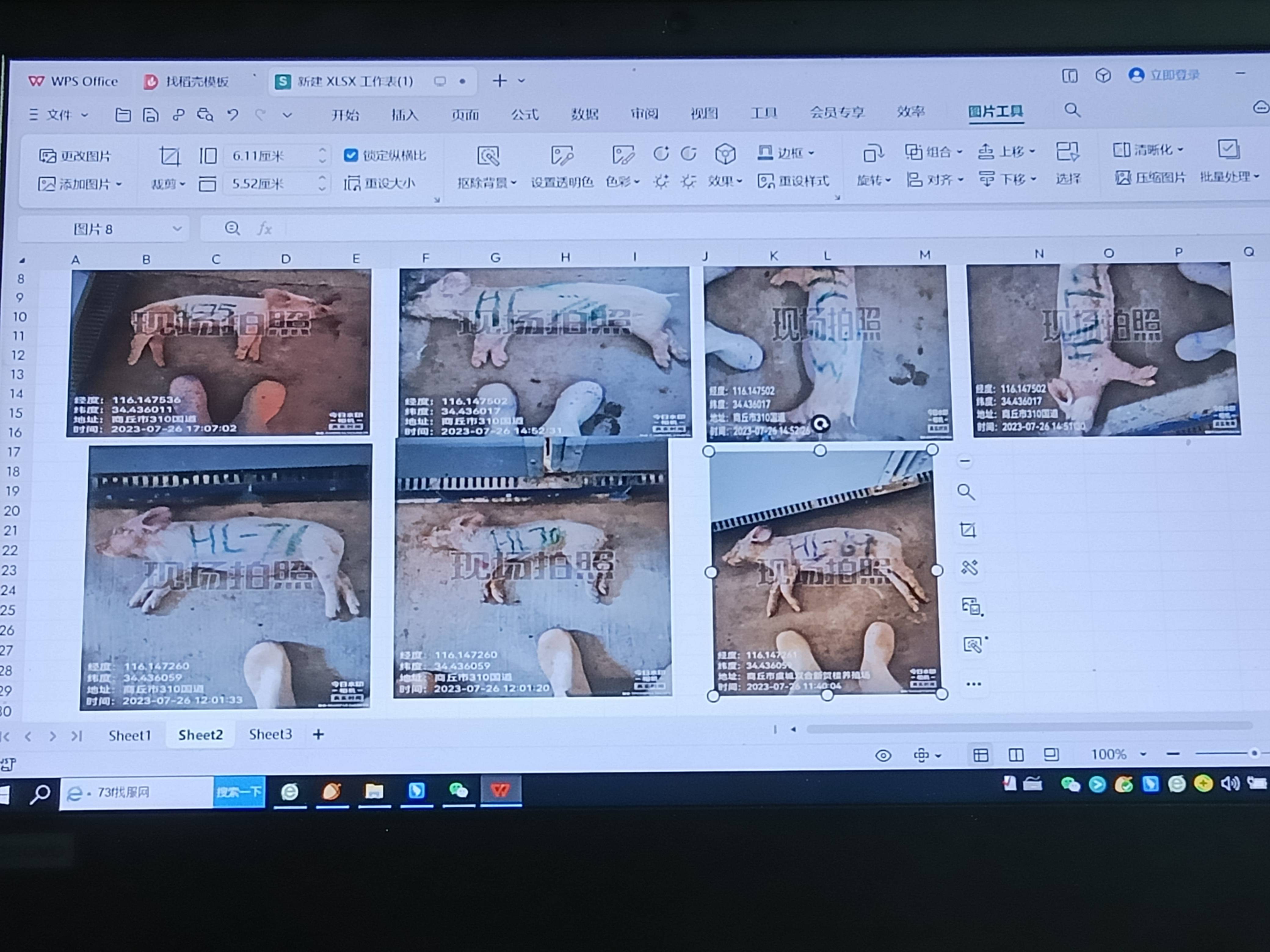Open the Insert (插入) ribbon tab
This screenshot has height=952, width=1270.
405,114
